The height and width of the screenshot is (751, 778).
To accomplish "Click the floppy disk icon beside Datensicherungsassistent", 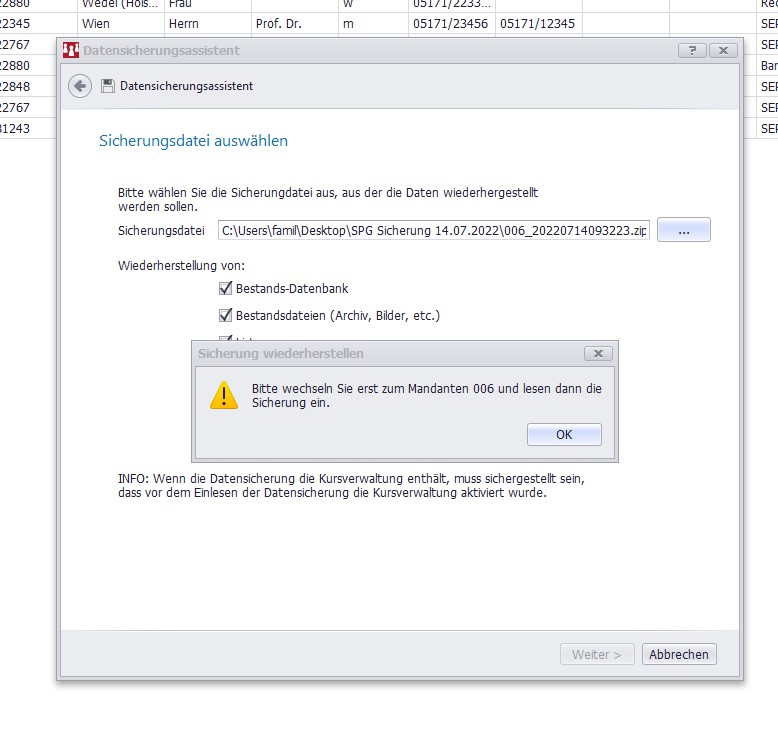I will pyautogui.click(x=108, y=86).
